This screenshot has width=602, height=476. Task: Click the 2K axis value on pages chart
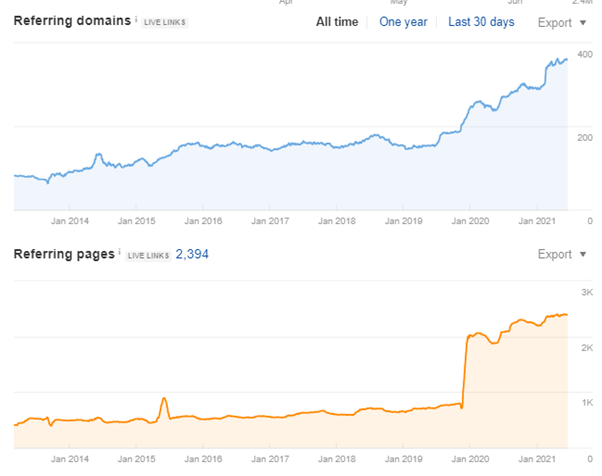click(587, 348)
